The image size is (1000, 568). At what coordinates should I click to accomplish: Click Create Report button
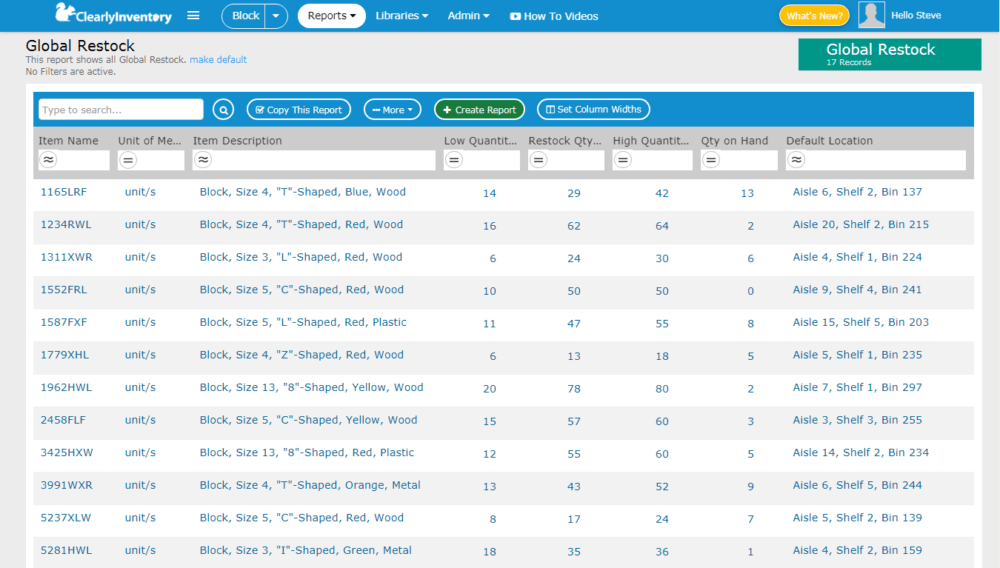point(480,110)
